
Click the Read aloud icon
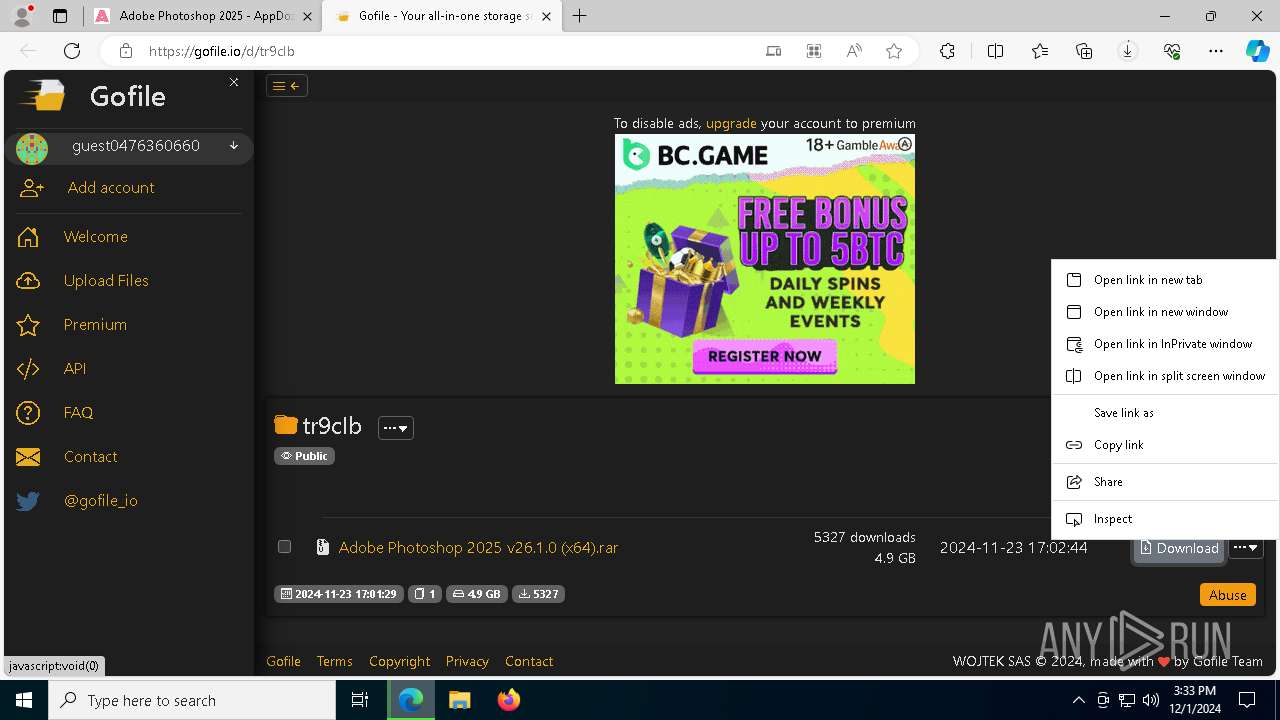(854, 51)
